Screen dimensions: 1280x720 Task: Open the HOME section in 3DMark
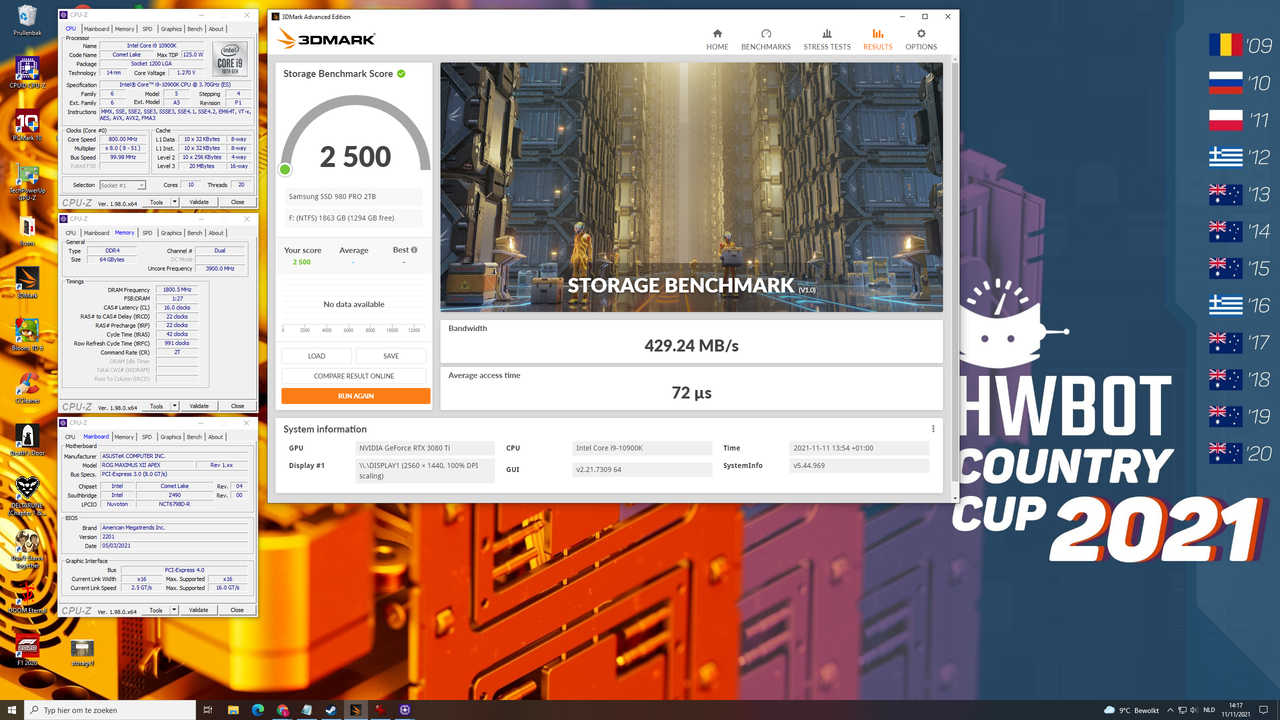click(x=717, y=39)
